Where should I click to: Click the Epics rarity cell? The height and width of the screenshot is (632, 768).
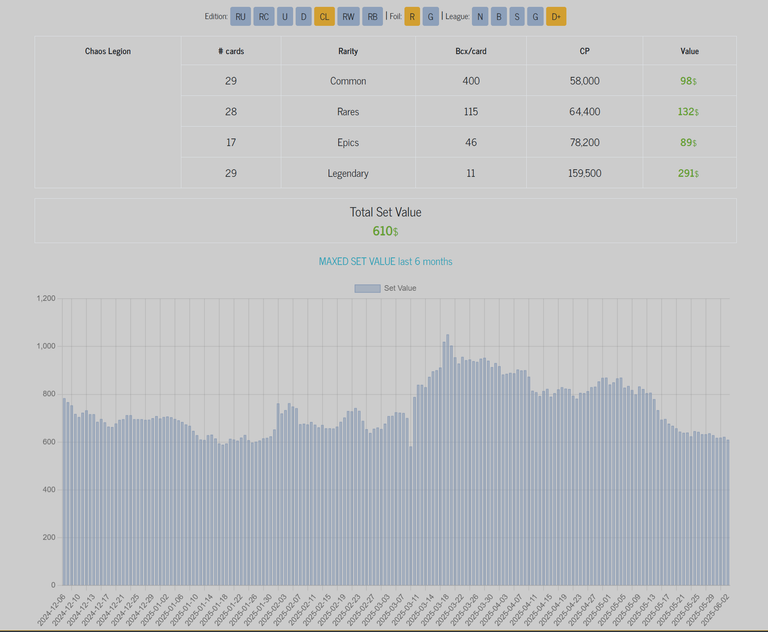pos(348,143)
